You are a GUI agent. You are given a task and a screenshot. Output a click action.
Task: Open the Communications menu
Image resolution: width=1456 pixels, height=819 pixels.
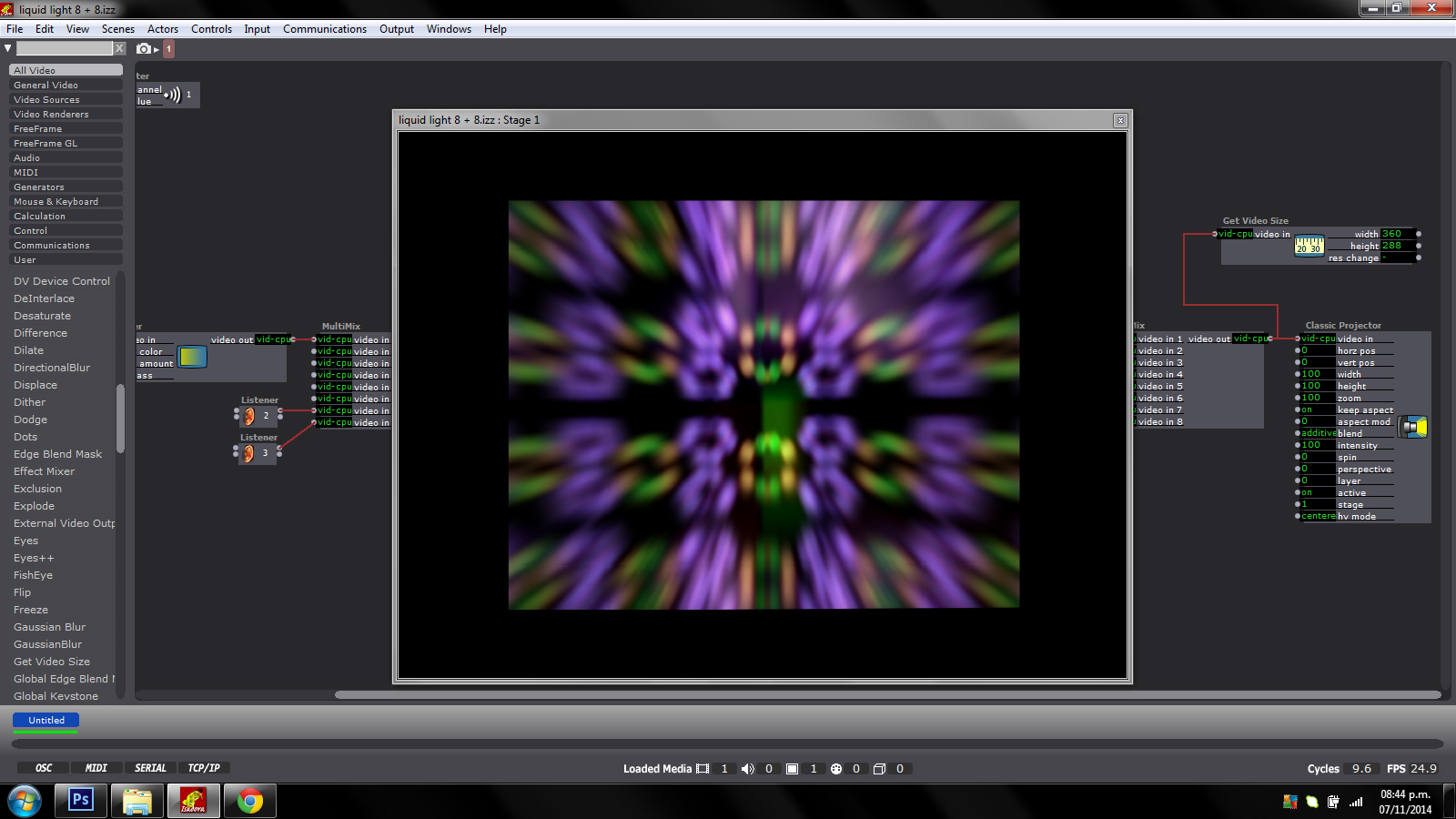pyautogui.click(x=325, y=29)
